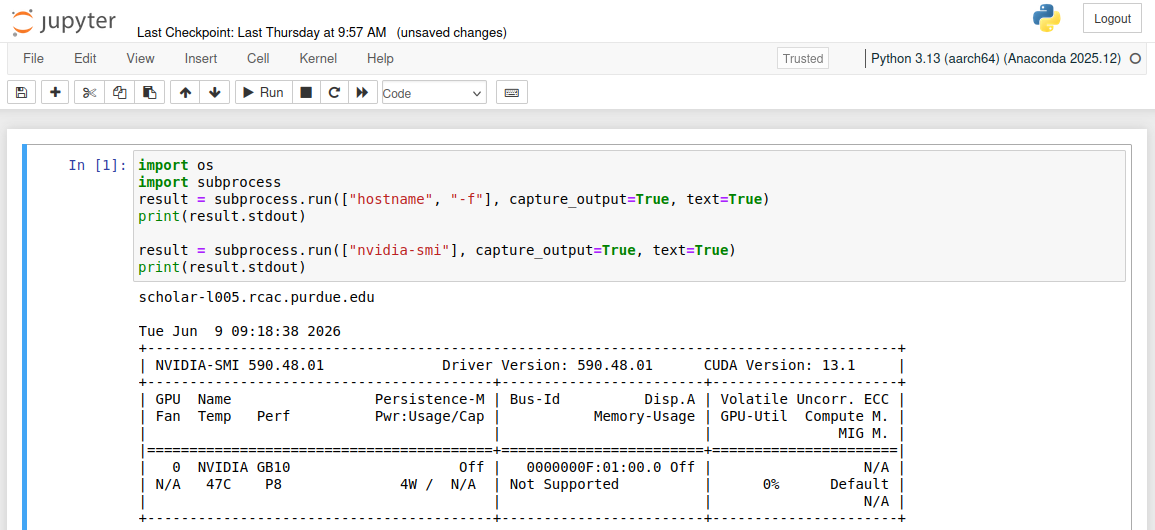This screenshot has height=530, width=1155.
Task: Open the File menu
Action: [x=33, y=59]
